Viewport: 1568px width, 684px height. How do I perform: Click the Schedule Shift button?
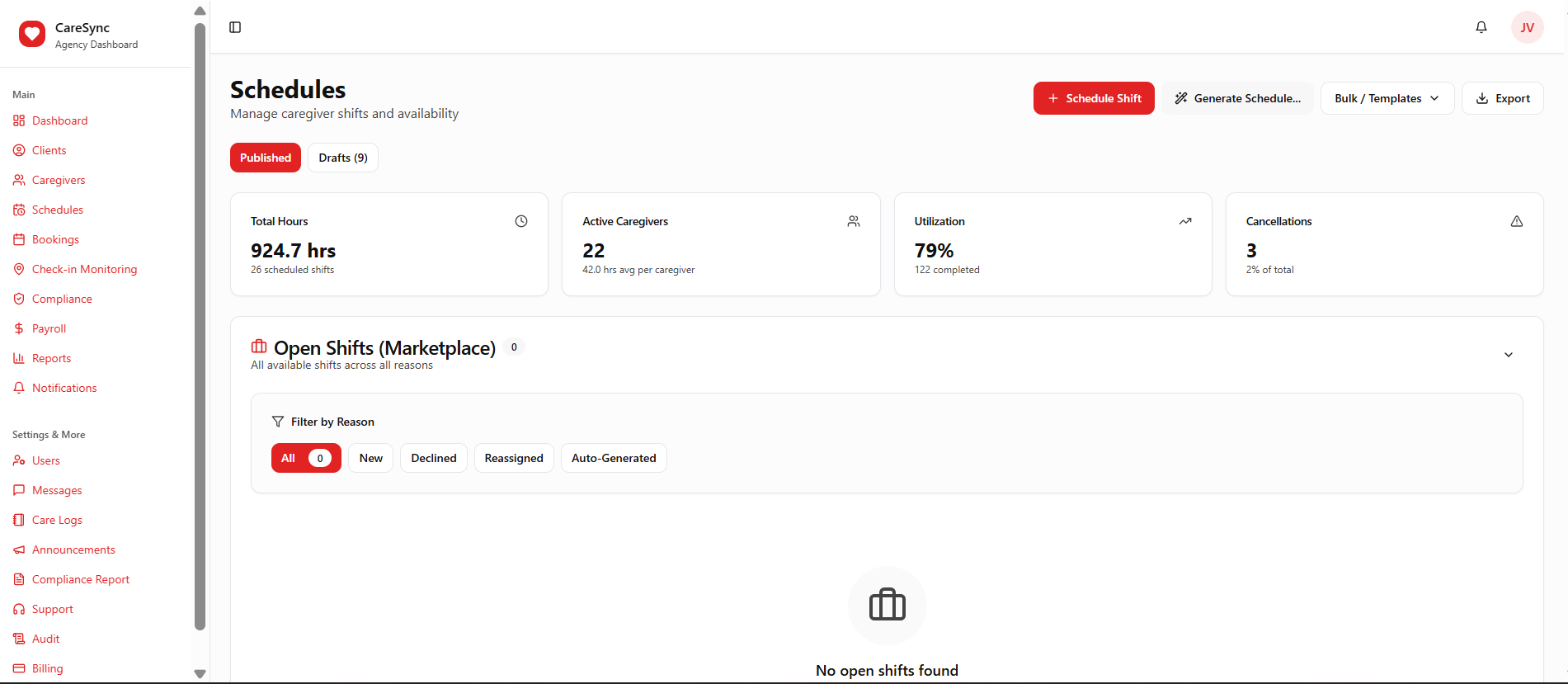pos(1094,98)
